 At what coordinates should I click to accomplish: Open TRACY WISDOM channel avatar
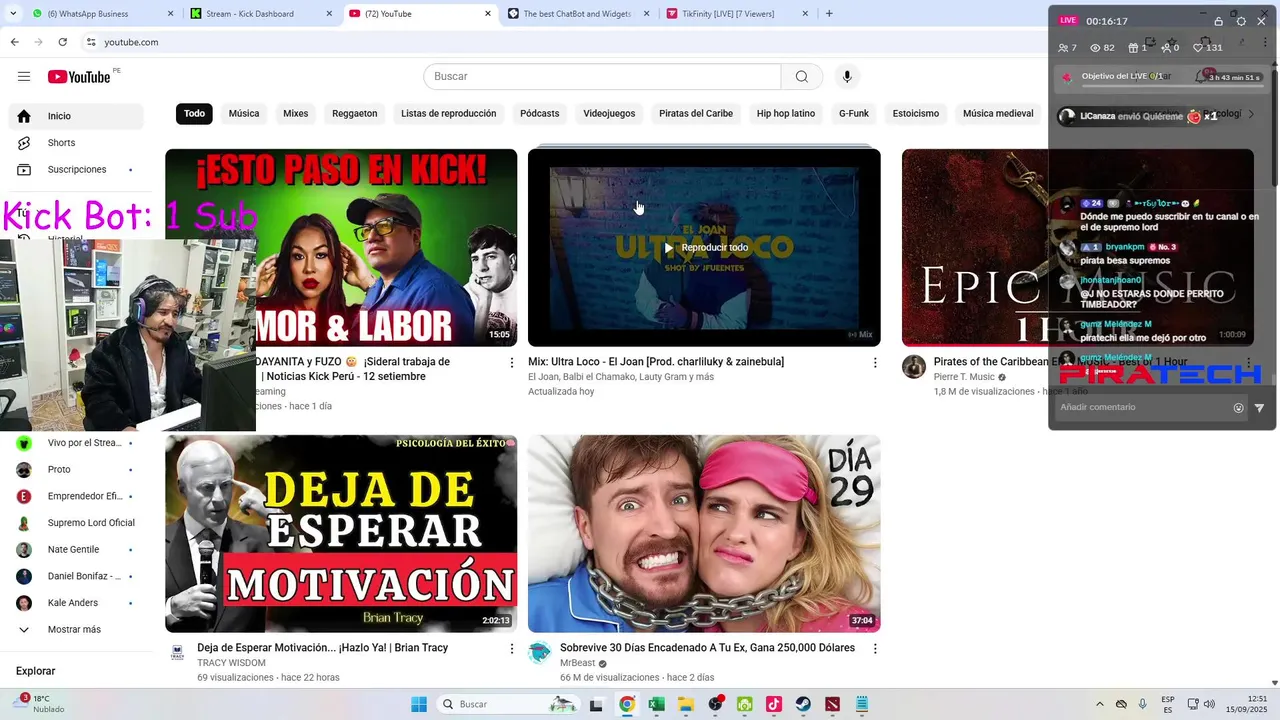[x=177, y=653]
